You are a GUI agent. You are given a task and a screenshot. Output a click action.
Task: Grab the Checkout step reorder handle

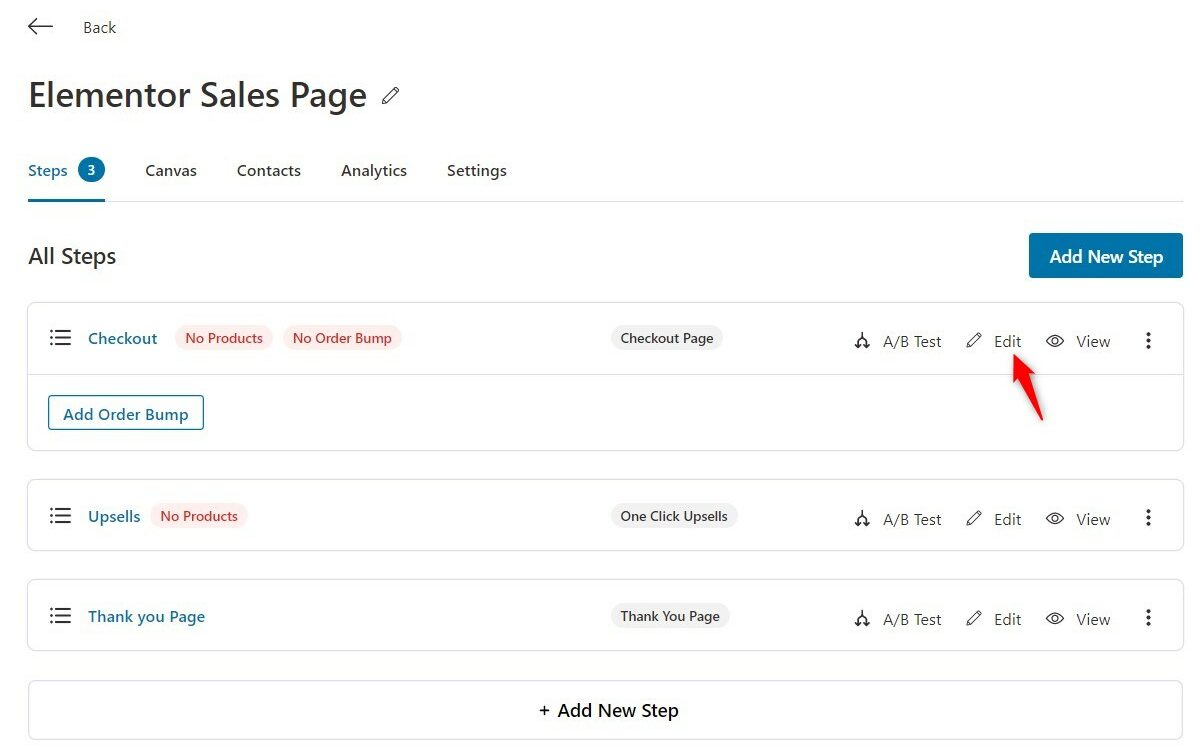61,338
